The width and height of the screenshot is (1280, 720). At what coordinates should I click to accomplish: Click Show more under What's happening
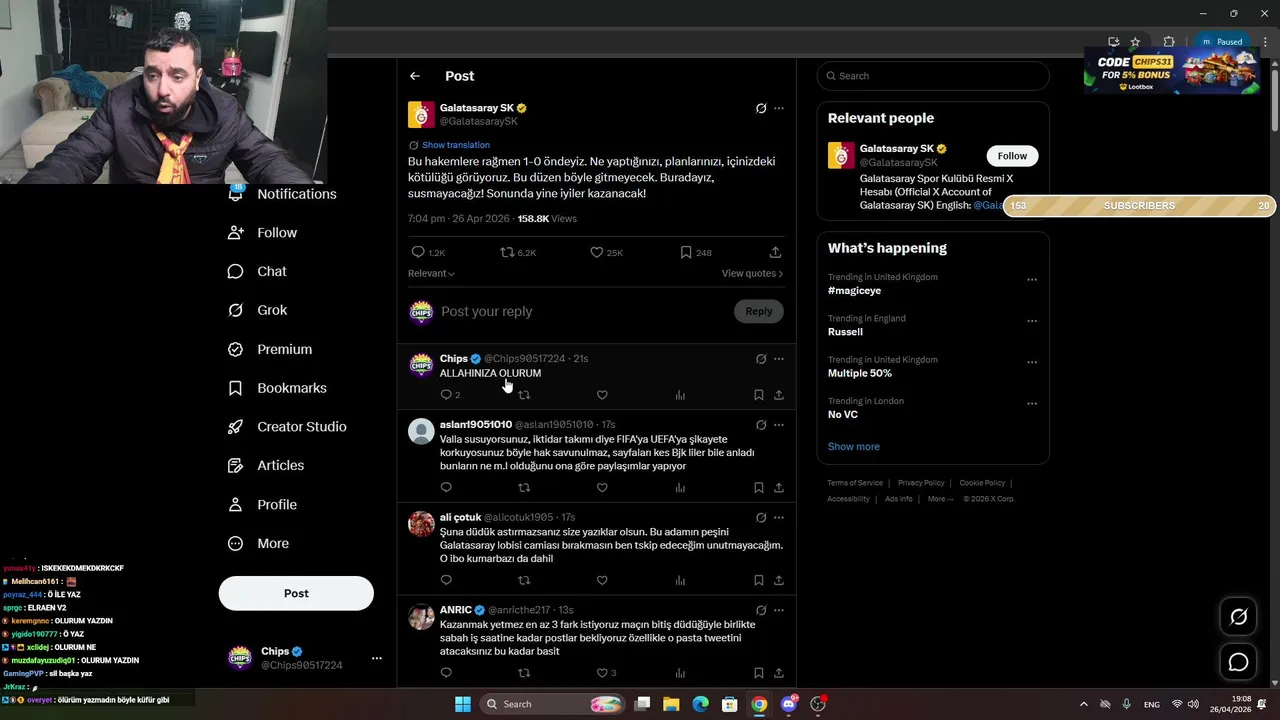[854, 446]
